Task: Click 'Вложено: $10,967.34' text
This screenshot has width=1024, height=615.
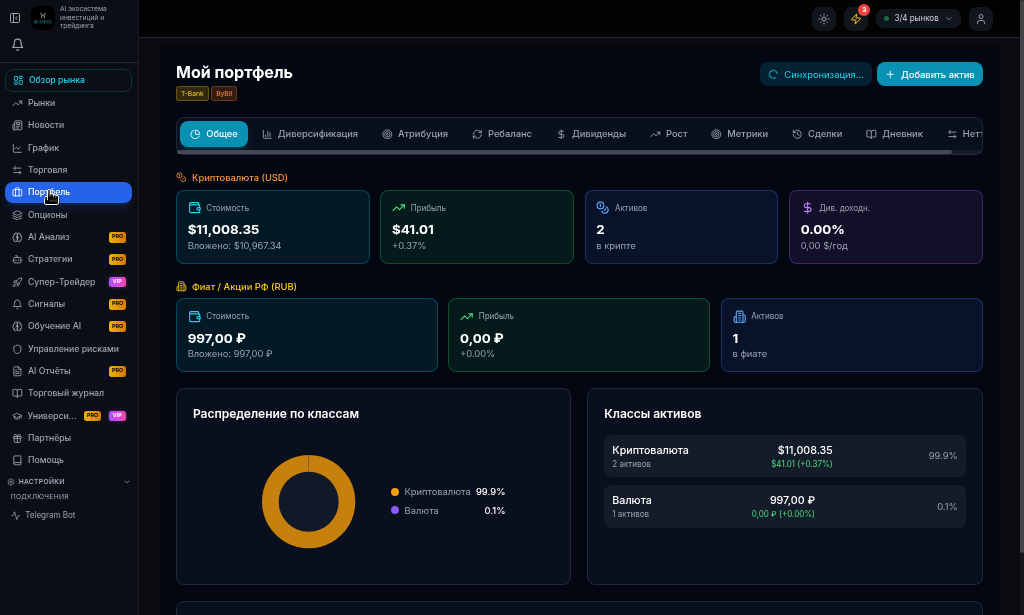Action: click(x=234, y=246)
